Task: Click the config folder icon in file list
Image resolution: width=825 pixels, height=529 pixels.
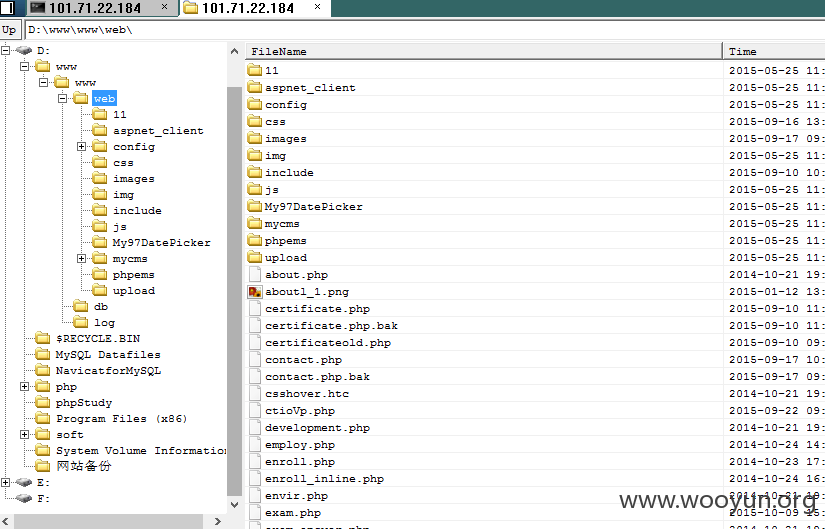Action: click(x=255, y=104)
